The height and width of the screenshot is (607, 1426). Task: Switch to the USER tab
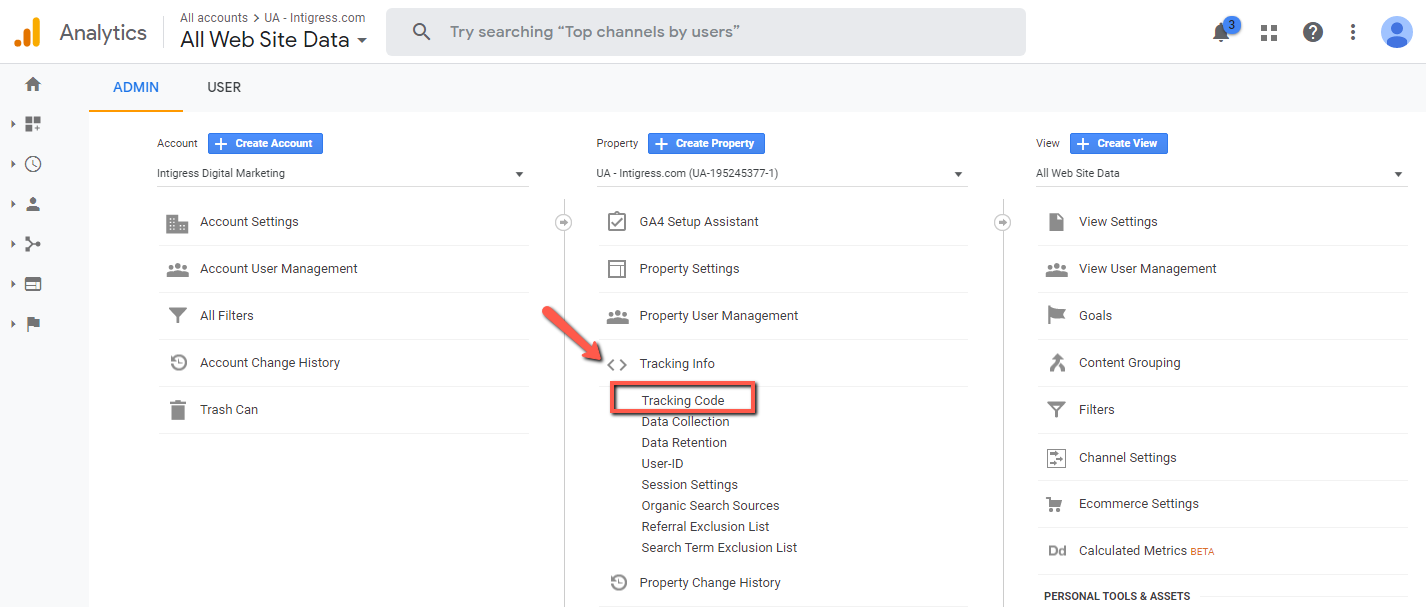[224, 87]
